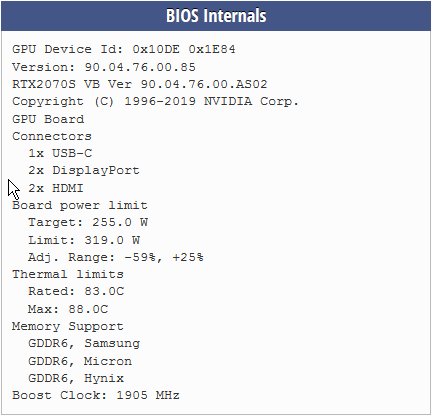Click the GDDR6, Samsung entry
This screenshot has width=432, height=416.
[x=84, y=344]
